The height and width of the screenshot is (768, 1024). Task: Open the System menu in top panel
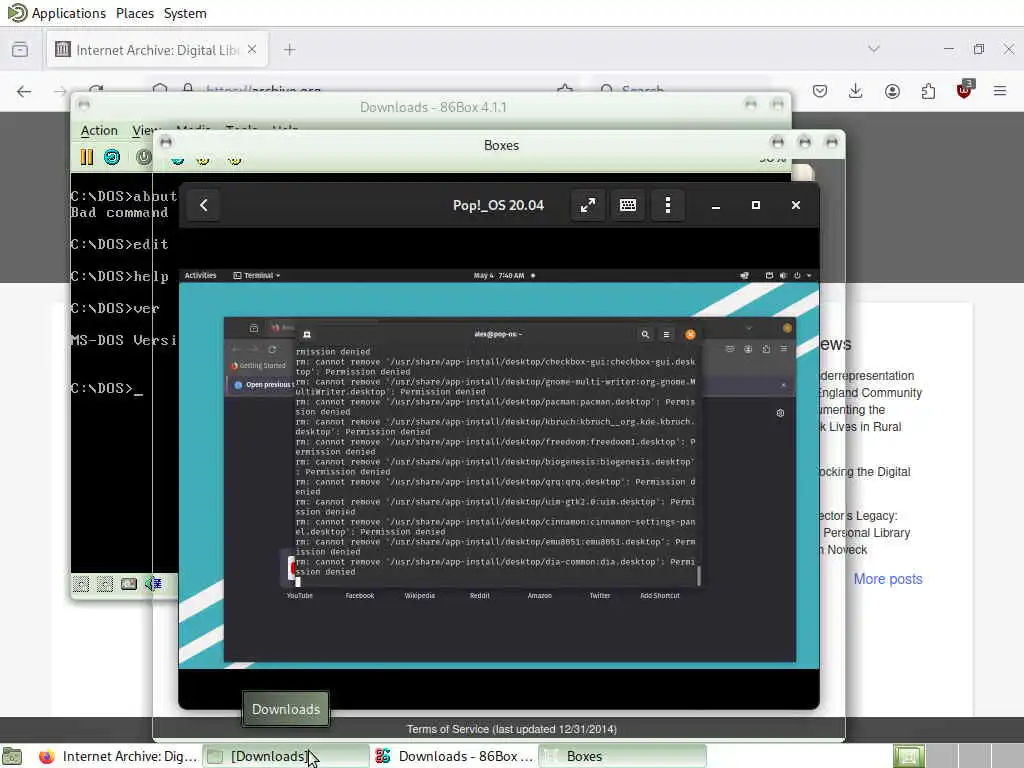[x=185, y=13]
